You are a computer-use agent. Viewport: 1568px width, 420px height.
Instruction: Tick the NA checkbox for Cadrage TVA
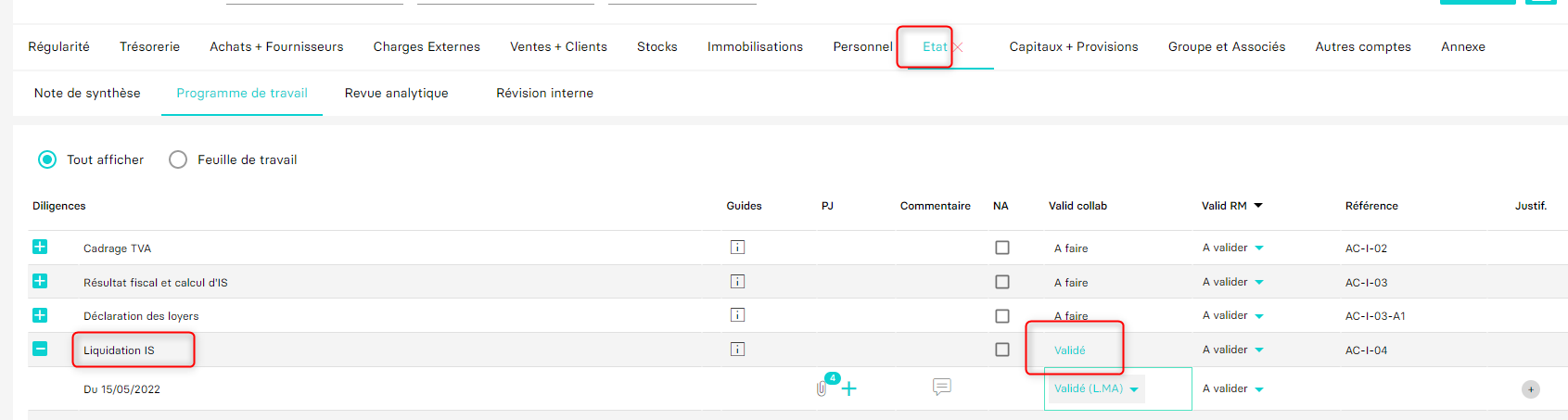pos(1002,248)
